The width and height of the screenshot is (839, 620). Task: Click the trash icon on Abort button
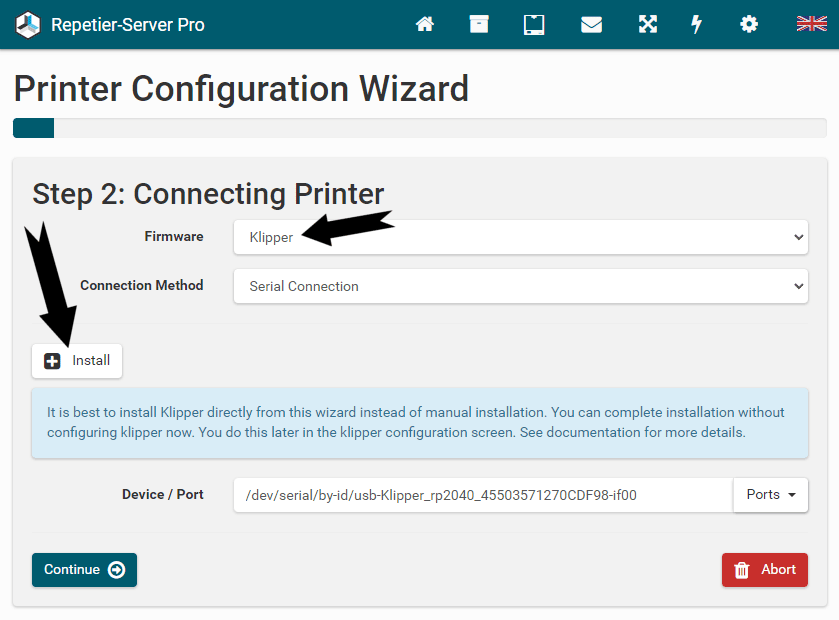tap(742, 570)
